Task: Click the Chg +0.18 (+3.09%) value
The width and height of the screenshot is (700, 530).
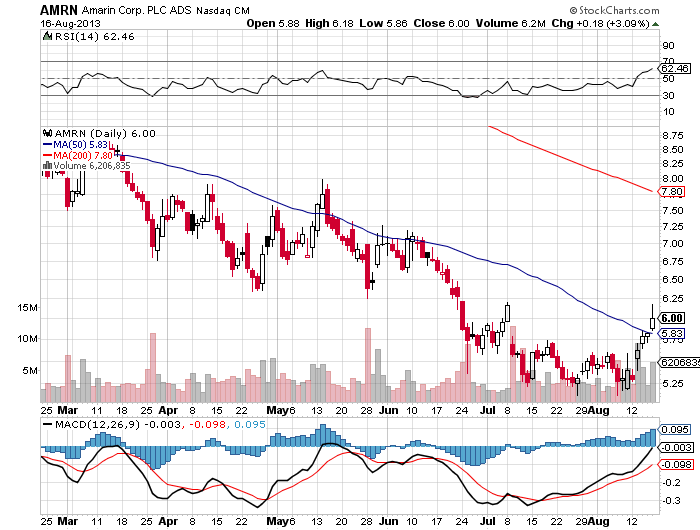Action: 600,23
